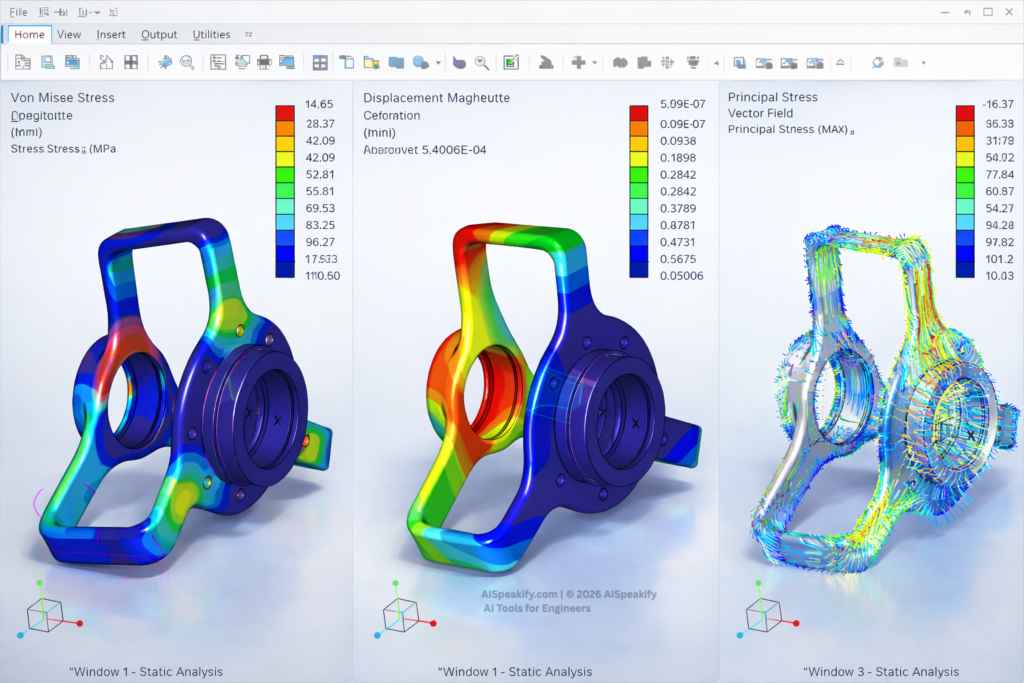Click the red 14.65 swatch in the Von Mises legend
This screenshot has width=1024, height=683.
pos(285,112)
